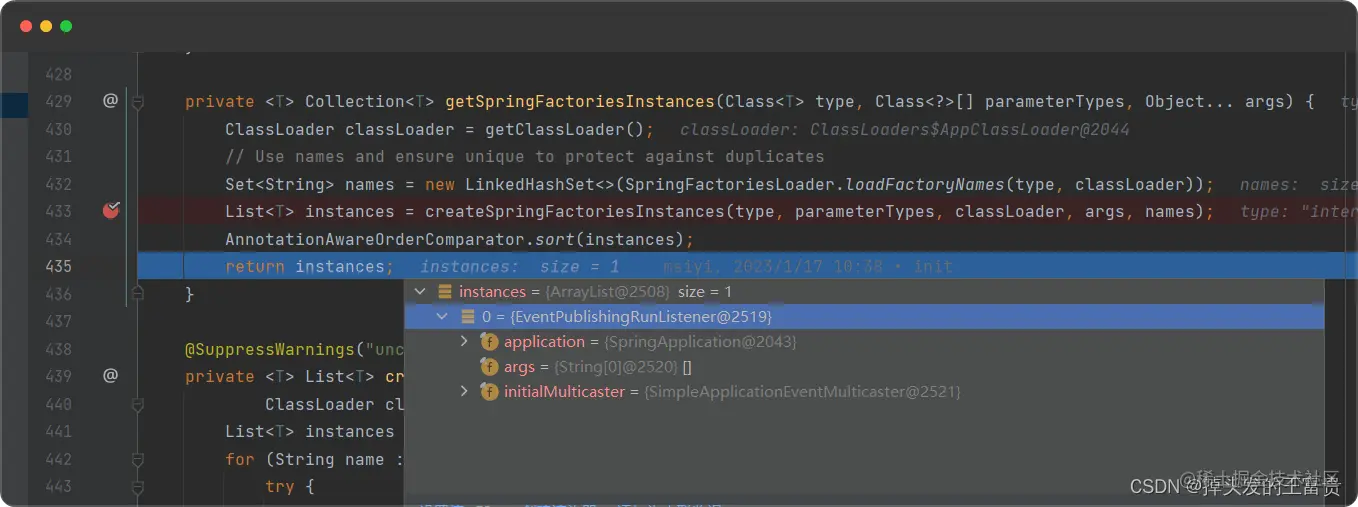The height and width of the screenshot is (507, 1358).
Task: Toggle the breakpoint on line 433
Action: pos(111,210)
